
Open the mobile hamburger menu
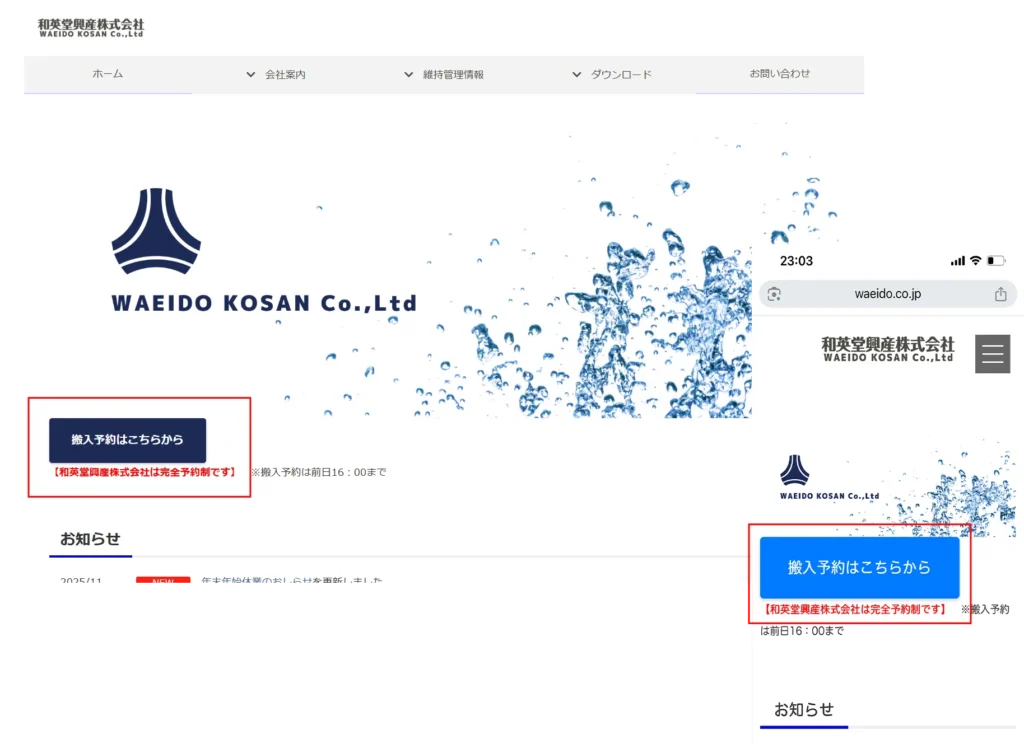tap(992, 354)
